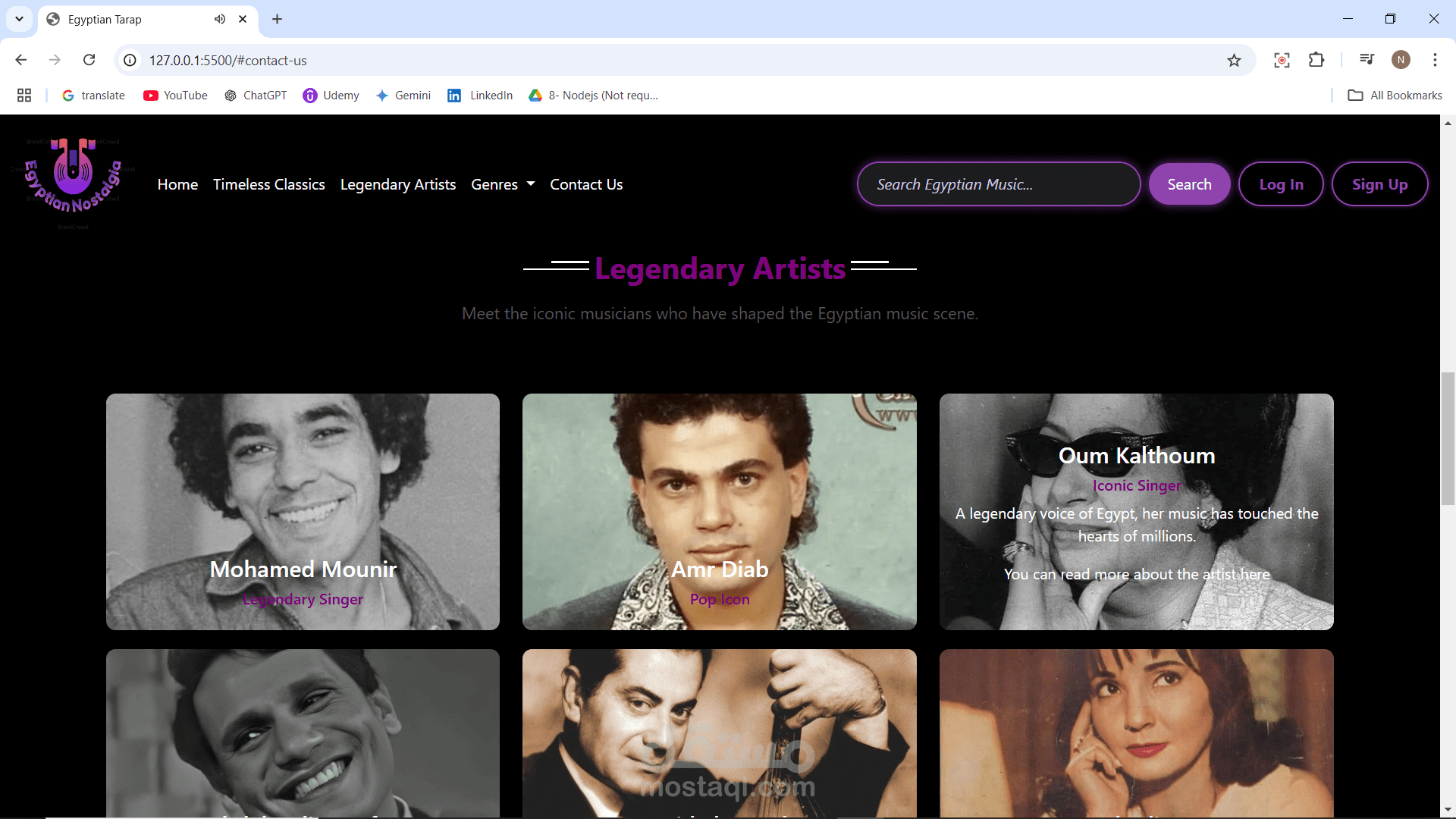Click the scrollbar down arrow
This screenshot has height=819, width=1456.
click(1448, 810)
